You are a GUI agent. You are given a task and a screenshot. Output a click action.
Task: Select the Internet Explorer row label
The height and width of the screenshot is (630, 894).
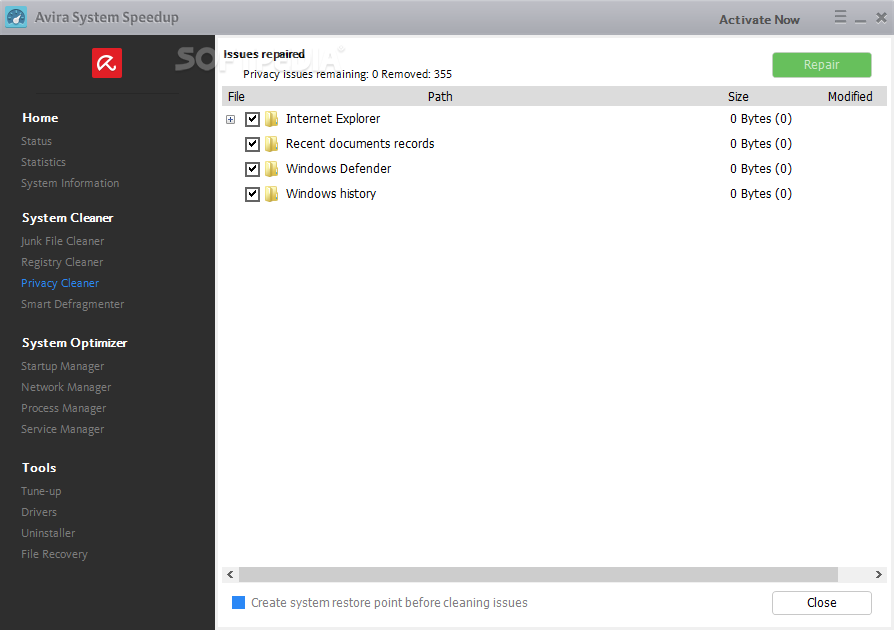pyautogui.click(x=333, y=119)
